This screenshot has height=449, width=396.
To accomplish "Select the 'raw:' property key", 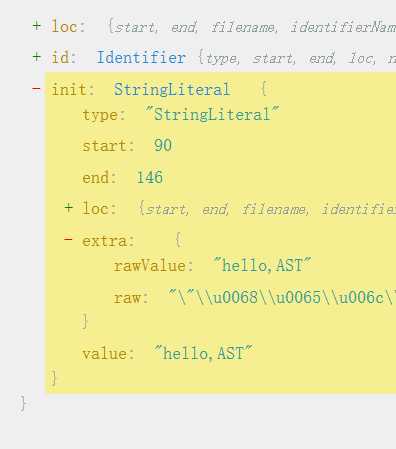I will coord(131,298).
